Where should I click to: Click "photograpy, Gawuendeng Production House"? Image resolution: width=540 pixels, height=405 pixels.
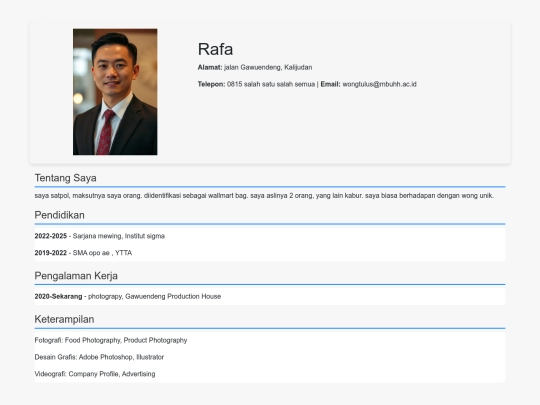click(x=155, y=297)
